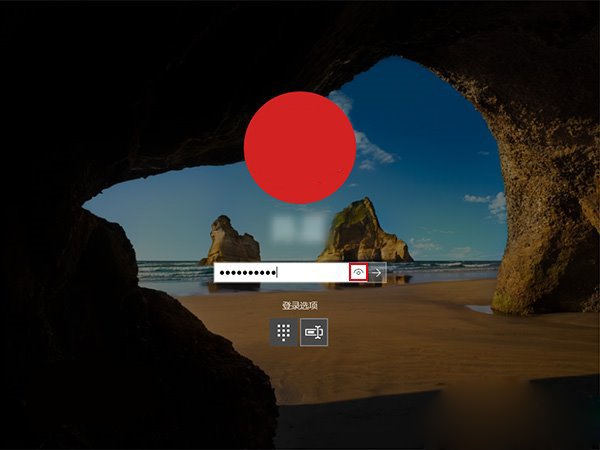The image size is (600, 450).
Task: Click the red circular user avatar
Action: click(300, 147)
